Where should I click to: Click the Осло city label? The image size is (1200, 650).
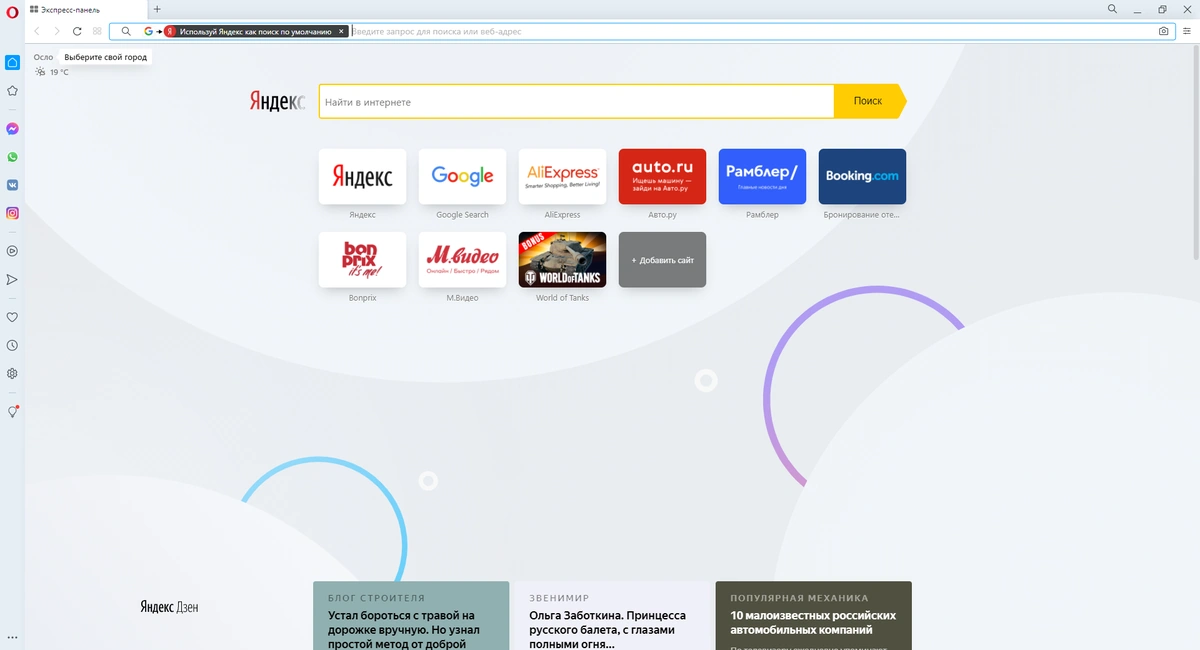click(x=43, y=57)
